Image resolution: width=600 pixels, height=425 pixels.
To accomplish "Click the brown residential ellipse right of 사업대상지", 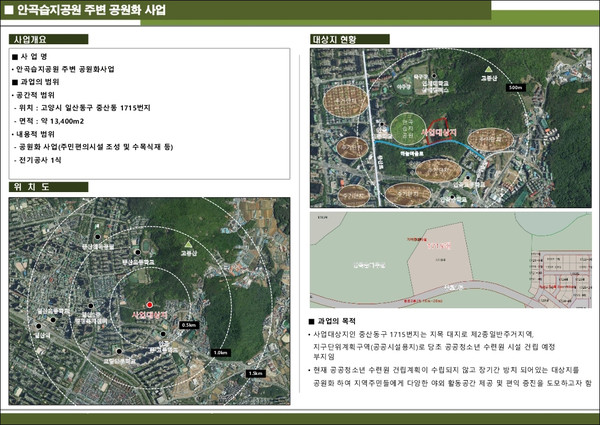I will point(491,139).
